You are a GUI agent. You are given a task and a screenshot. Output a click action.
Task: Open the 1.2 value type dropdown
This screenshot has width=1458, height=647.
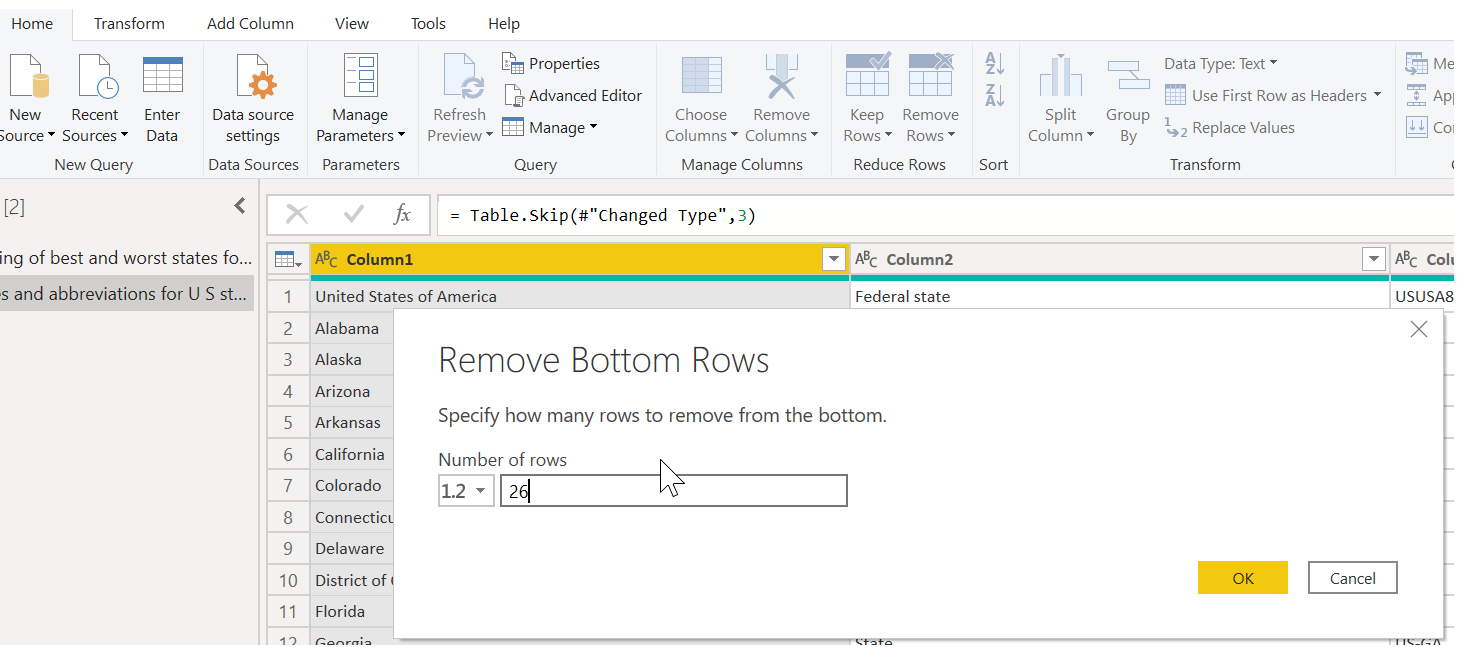point(466,491)
